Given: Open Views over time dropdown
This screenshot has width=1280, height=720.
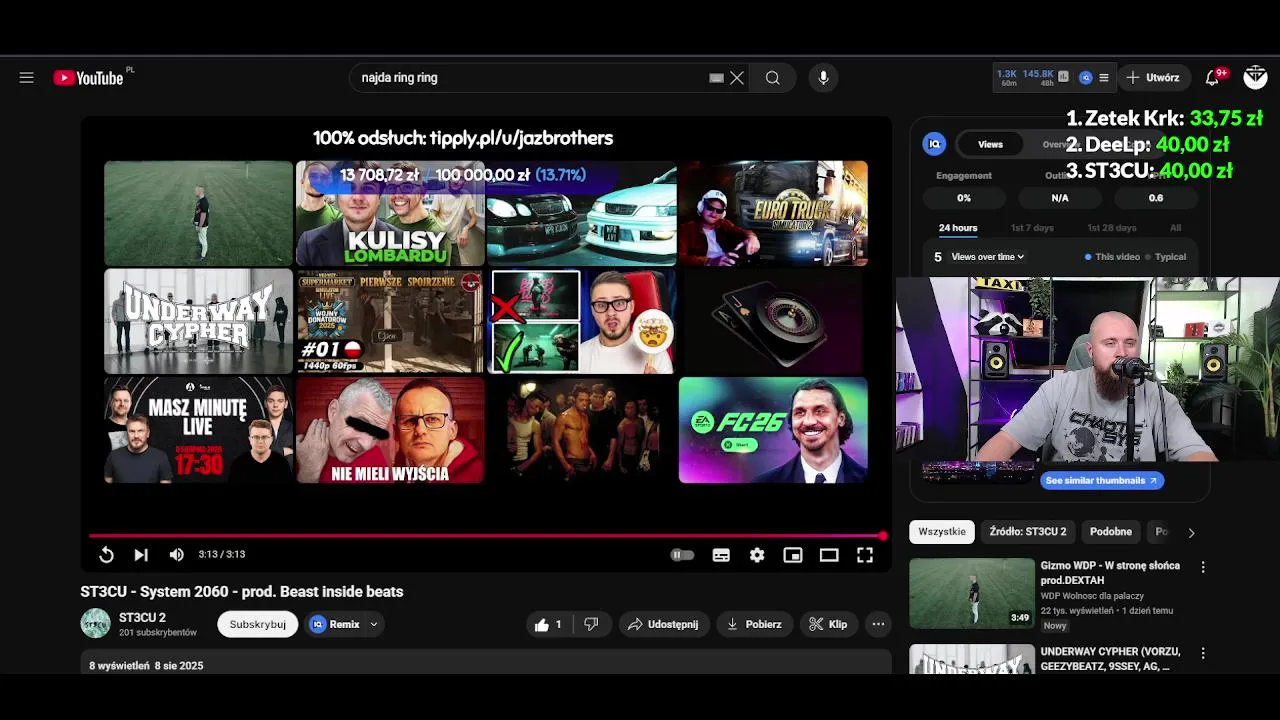Looking at the screenshot, I should pyautogui.click(x=987, y=257).
